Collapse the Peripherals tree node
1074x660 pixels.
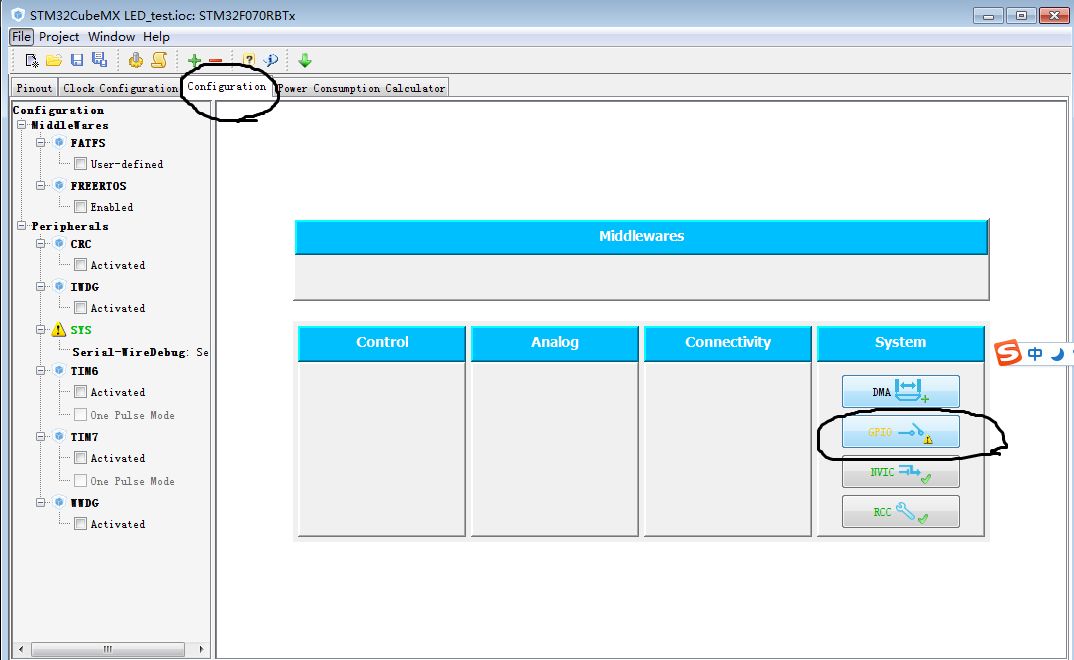(22, 225)
